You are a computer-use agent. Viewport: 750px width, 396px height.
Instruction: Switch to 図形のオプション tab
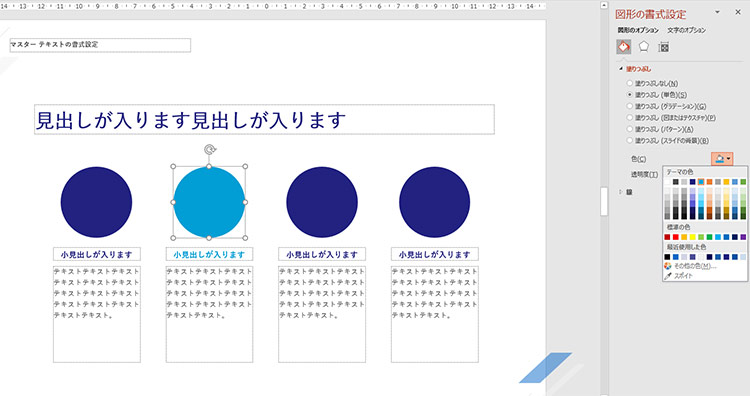638,30
